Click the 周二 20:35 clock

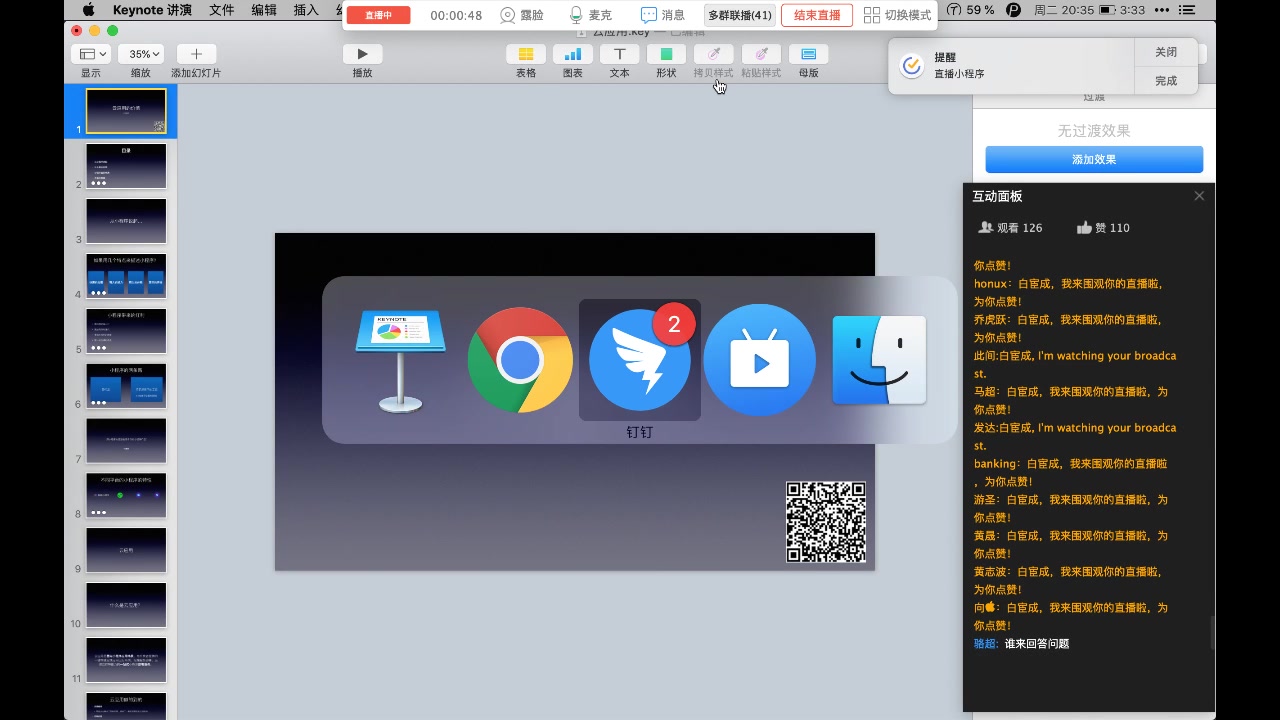(x=1066, y=10)
